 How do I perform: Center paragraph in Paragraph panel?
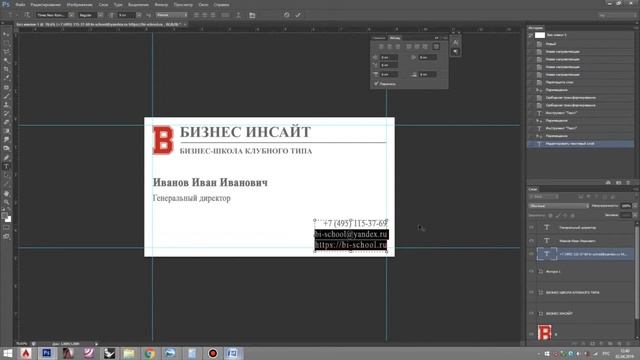[389, 47]
